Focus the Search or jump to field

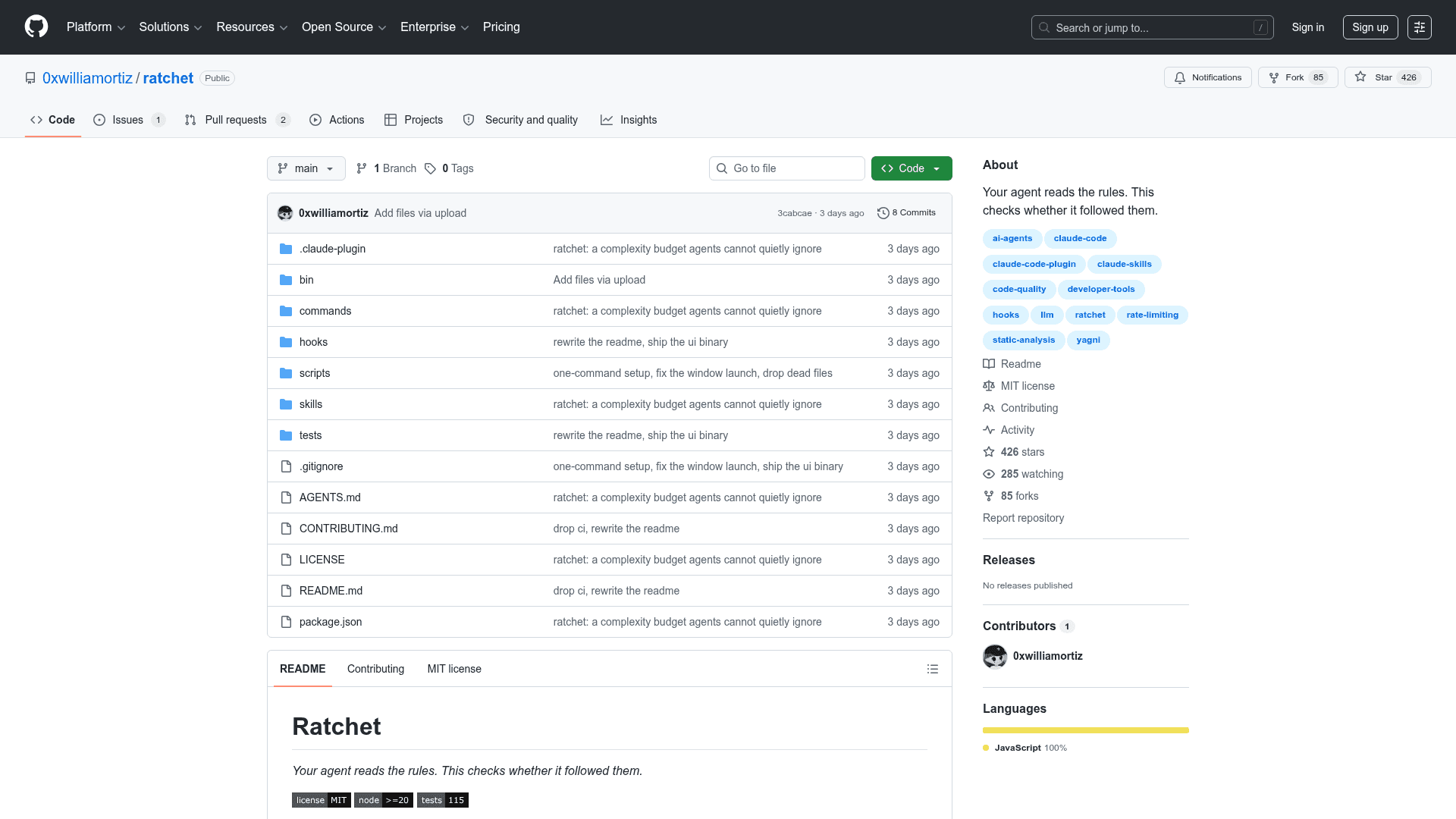point(1152,27)
